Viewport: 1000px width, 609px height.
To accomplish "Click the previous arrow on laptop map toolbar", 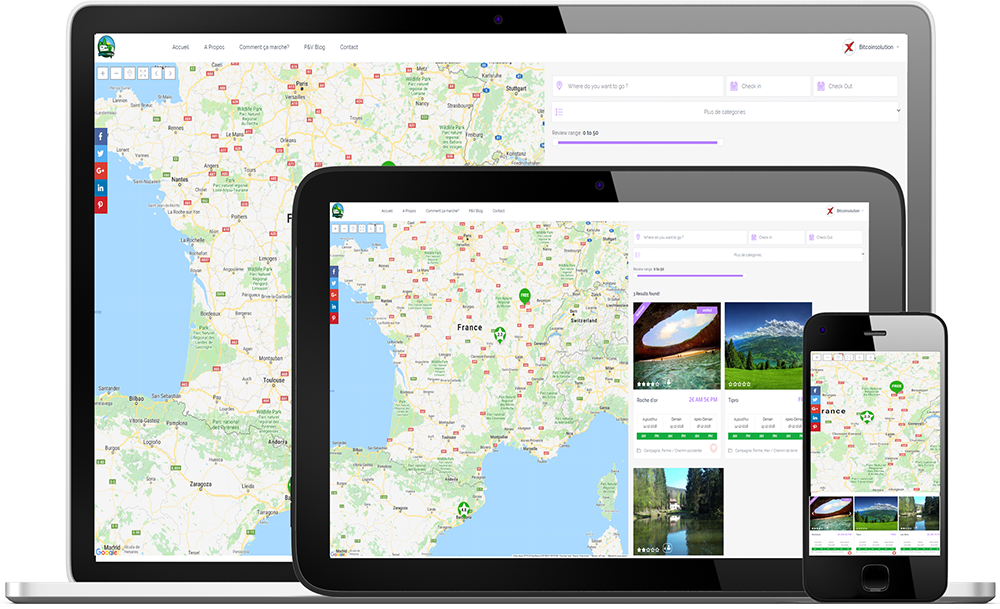I will point(156,73).
